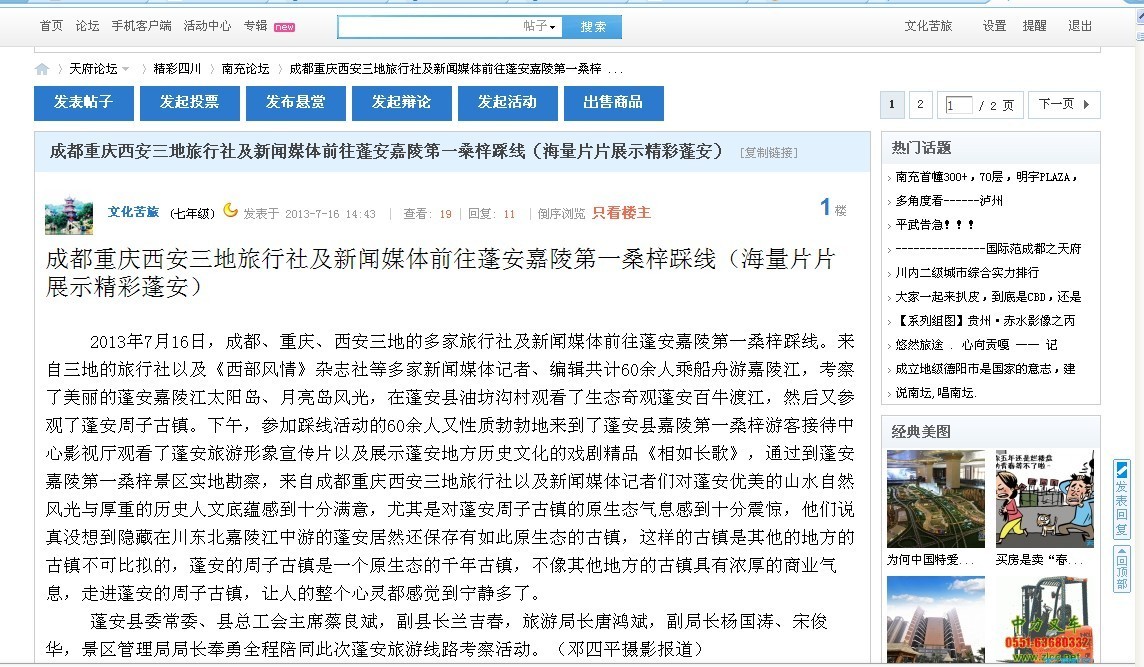Viewport: 1144px width, 667px height.
Task: Click the 发表帖子 button
Action: pos(84,103)
